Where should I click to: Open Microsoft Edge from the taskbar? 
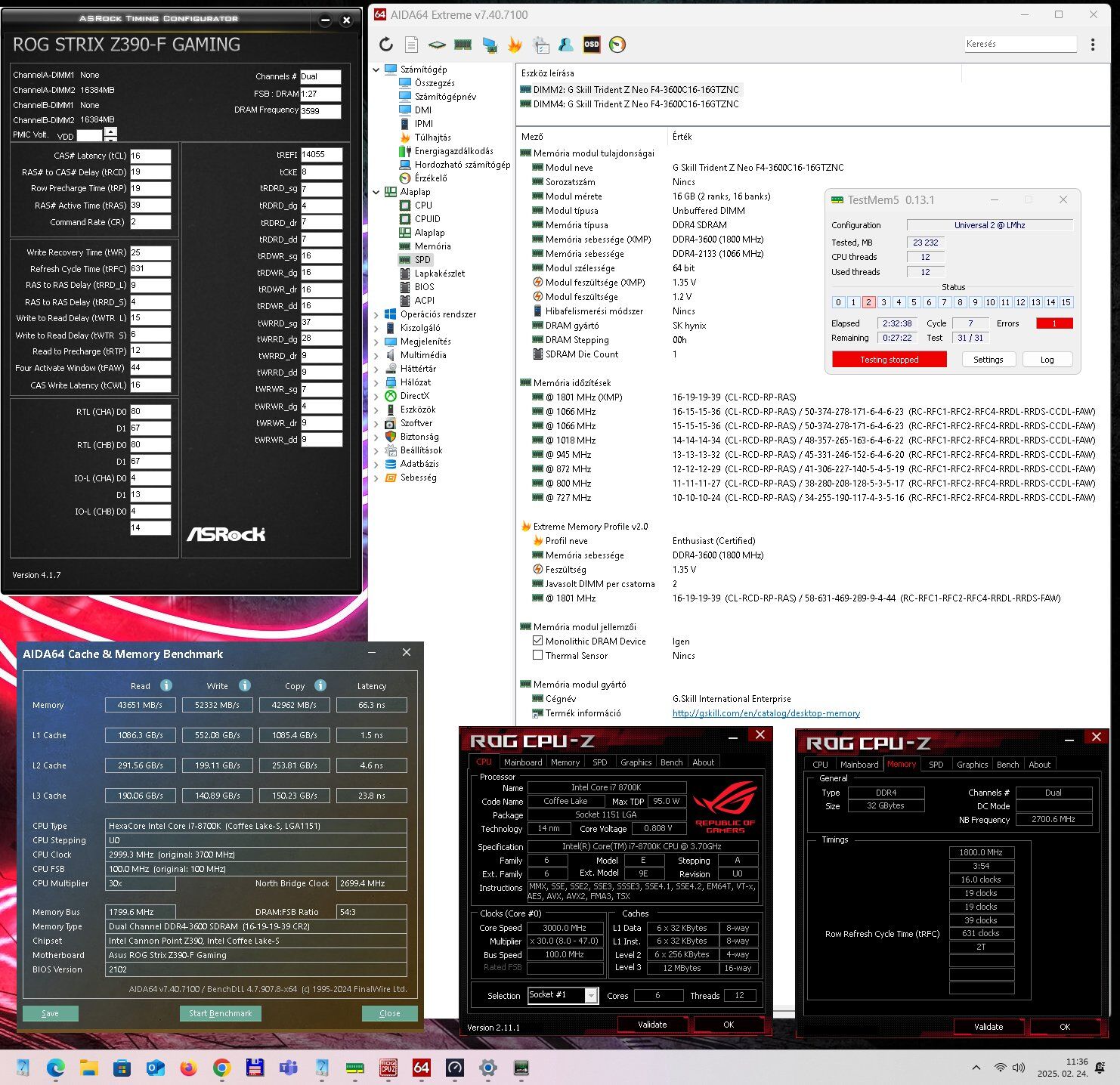[x=56, y=1068]
